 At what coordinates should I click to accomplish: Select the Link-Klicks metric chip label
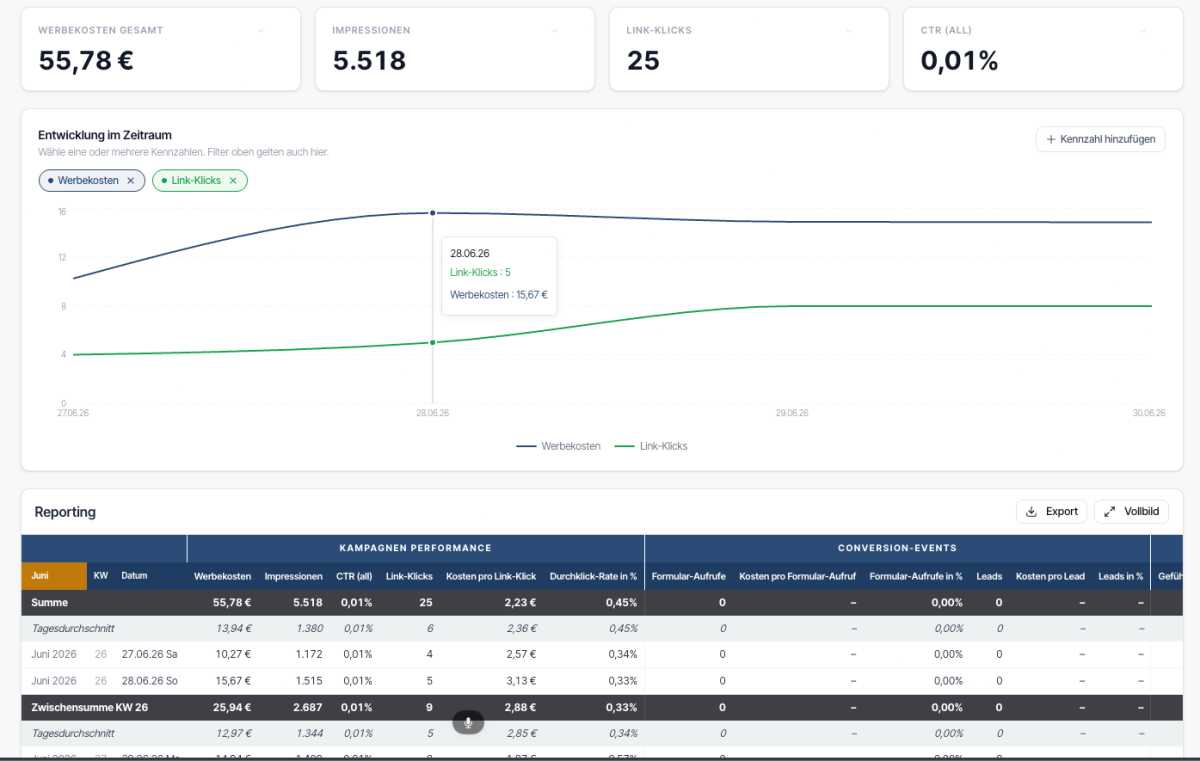point(196,181)
